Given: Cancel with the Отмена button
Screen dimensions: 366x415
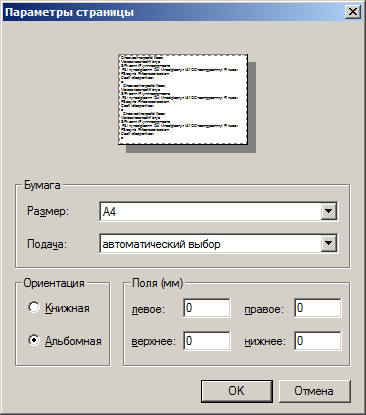Looking at the screenshot, I should coord(314,391).
